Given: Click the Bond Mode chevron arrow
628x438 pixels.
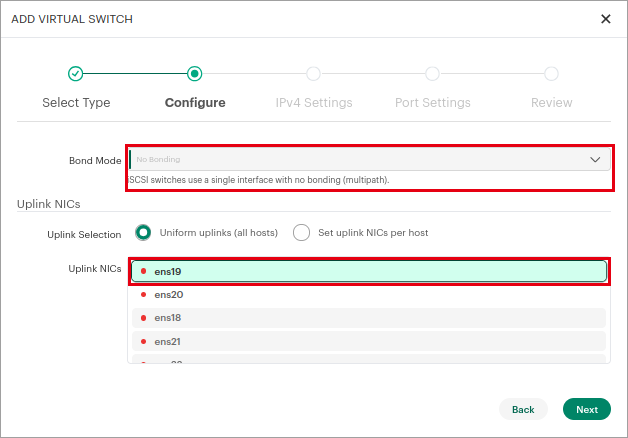Looking at the screenshot, I should [595, 159].
